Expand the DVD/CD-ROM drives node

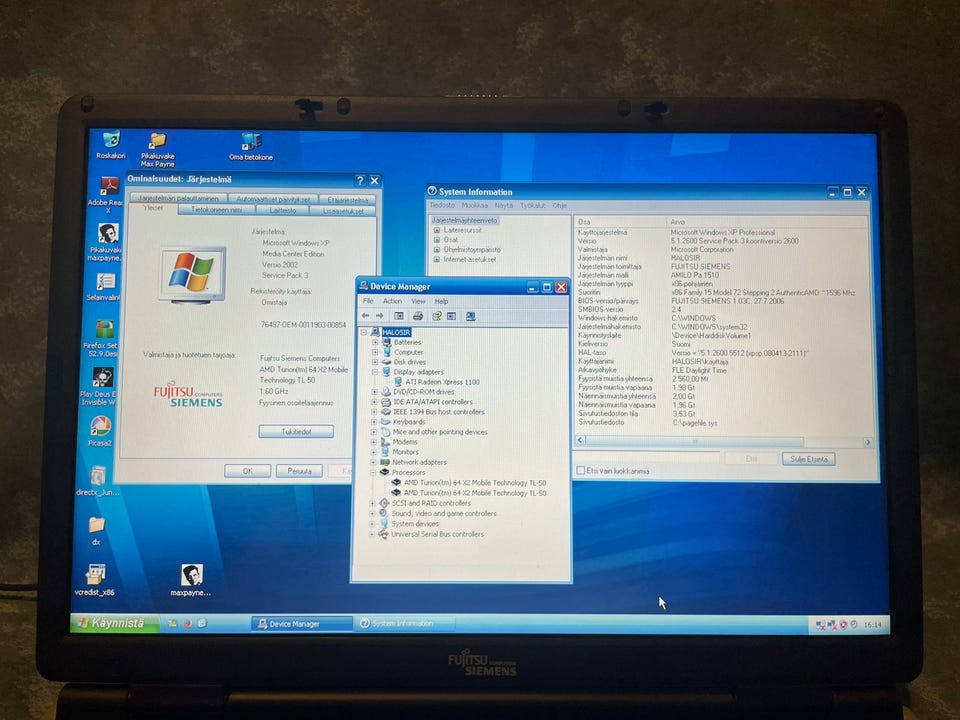374,392
